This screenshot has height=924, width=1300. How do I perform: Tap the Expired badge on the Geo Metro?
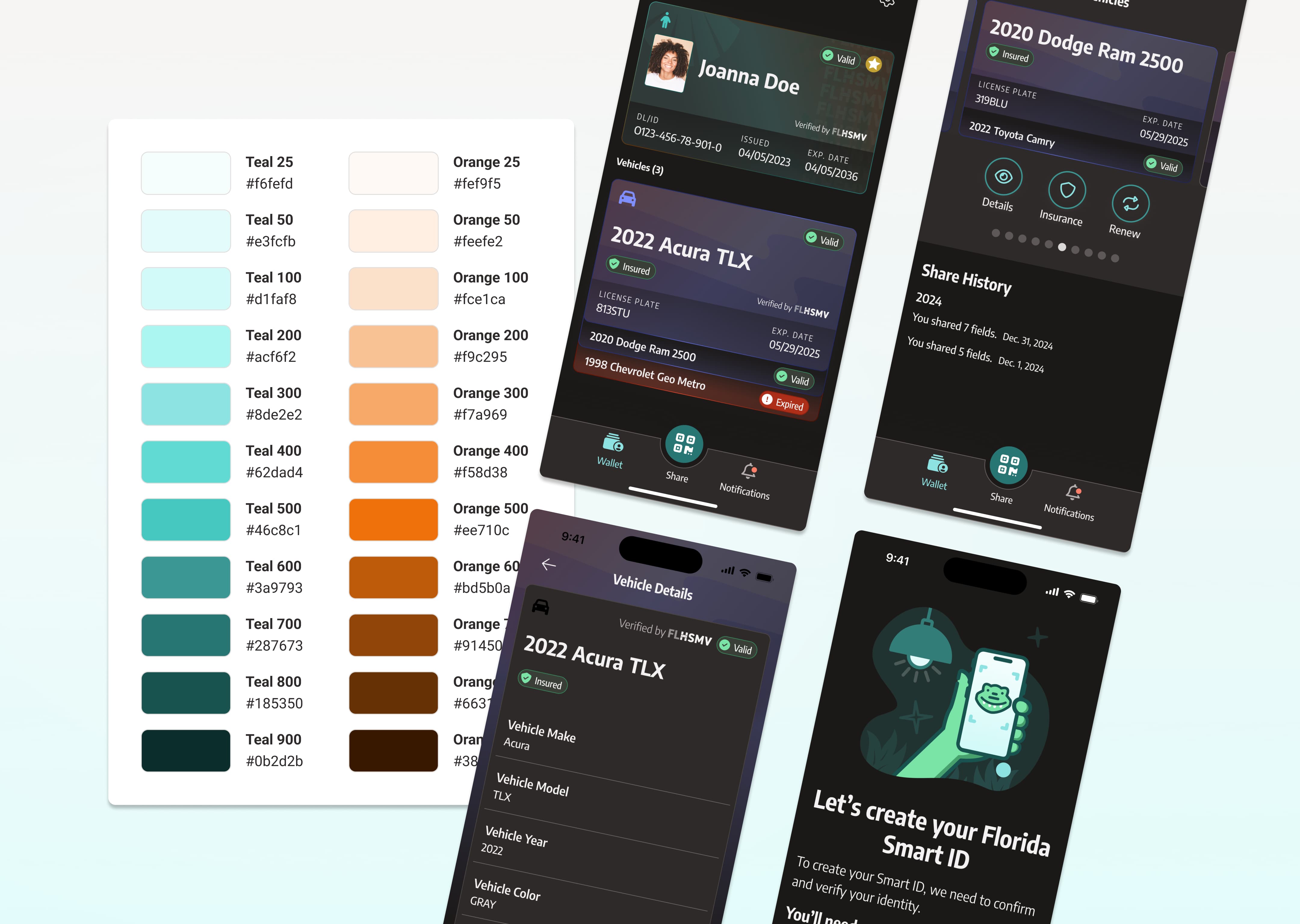tap(785, 404)
